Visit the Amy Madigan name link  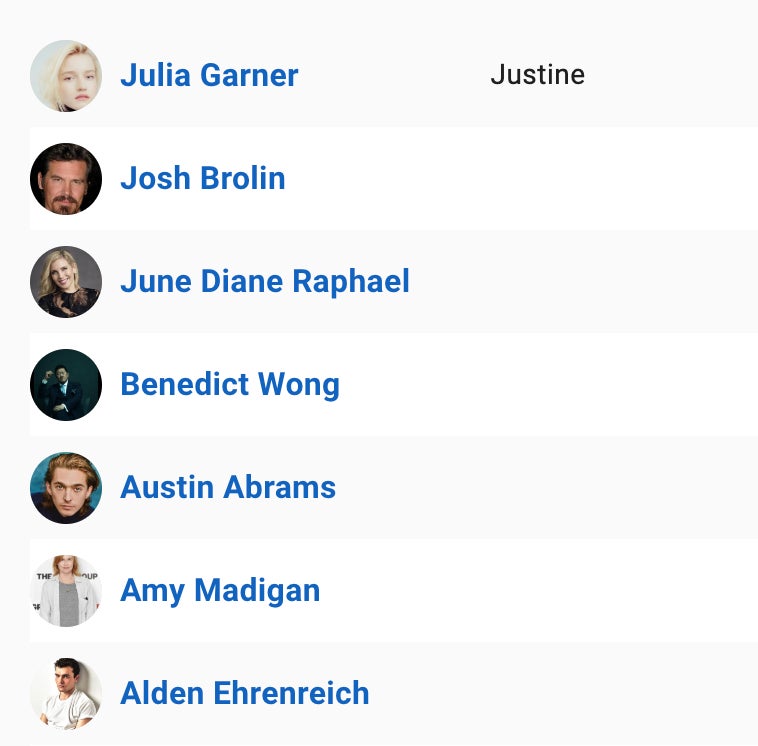pyautogui.click(x=220, y=591)
